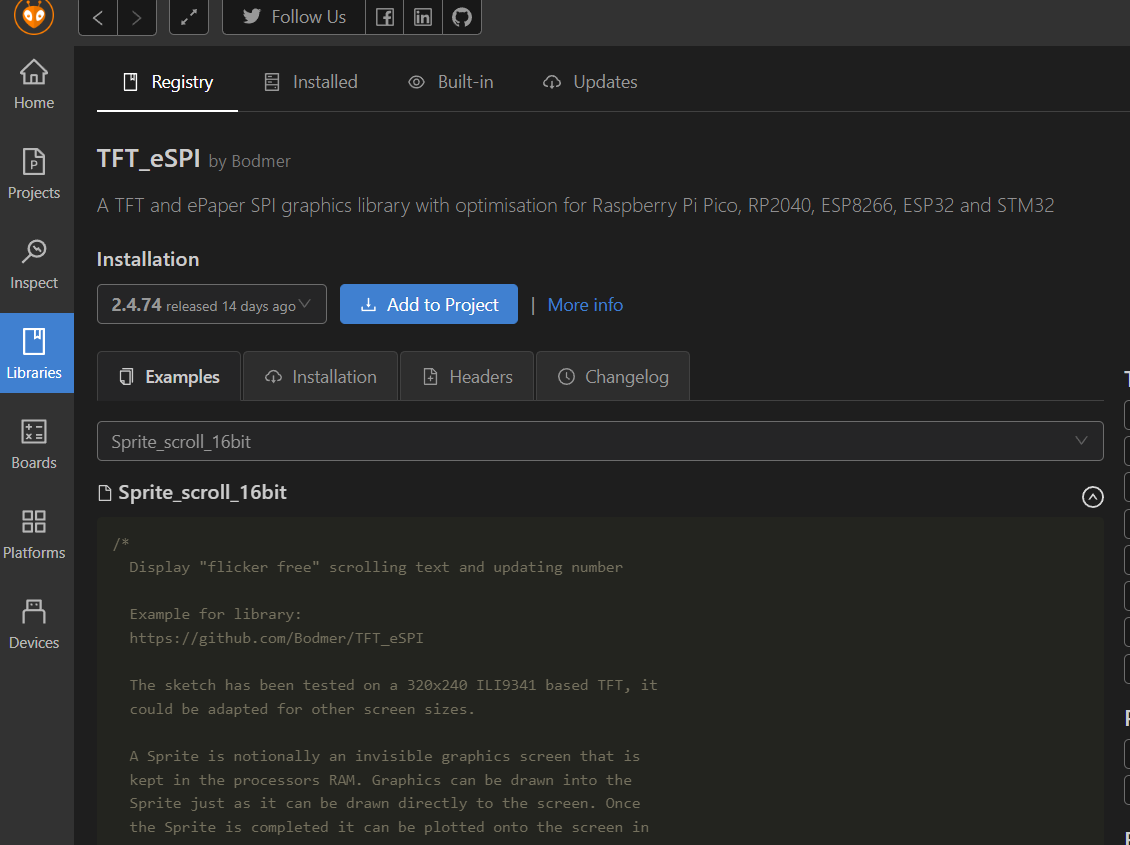
Task: Click the github.com/Bodmer/TFT_eSPI URL in code
Action: tap(276, 638)
